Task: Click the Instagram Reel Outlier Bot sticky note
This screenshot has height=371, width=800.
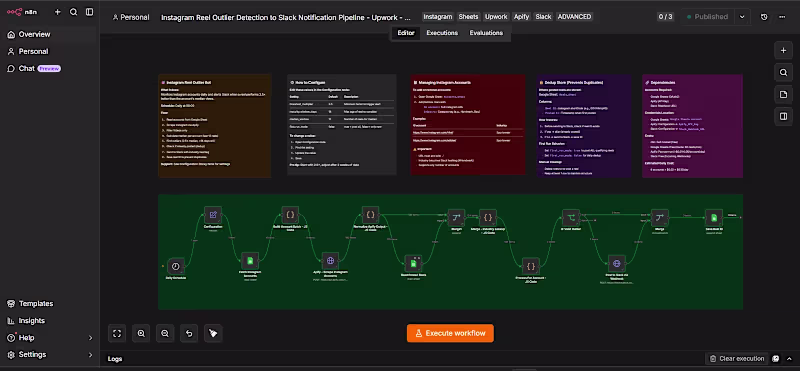Action: click(x=215, y=126)
